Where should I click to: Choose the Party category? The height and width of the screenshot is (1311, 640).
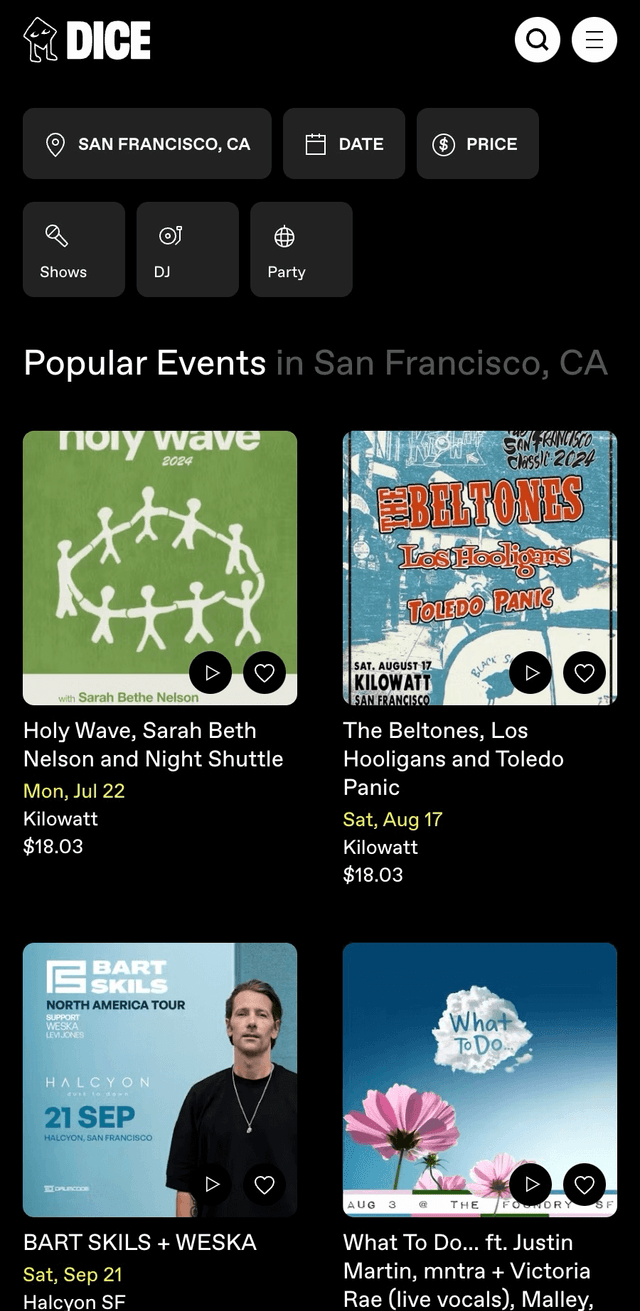click(x=301, y=249)
